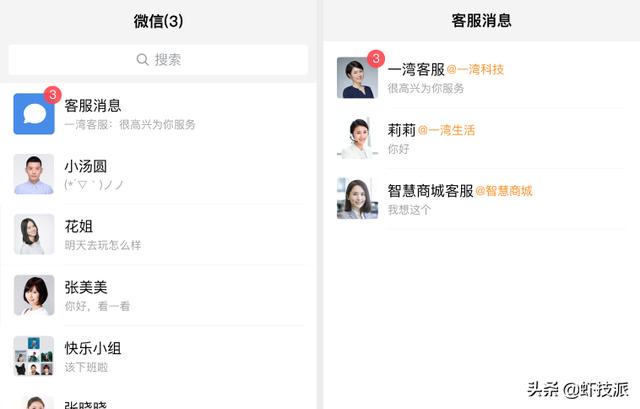Open the 快乐小组 group chat

pos(180,357)
